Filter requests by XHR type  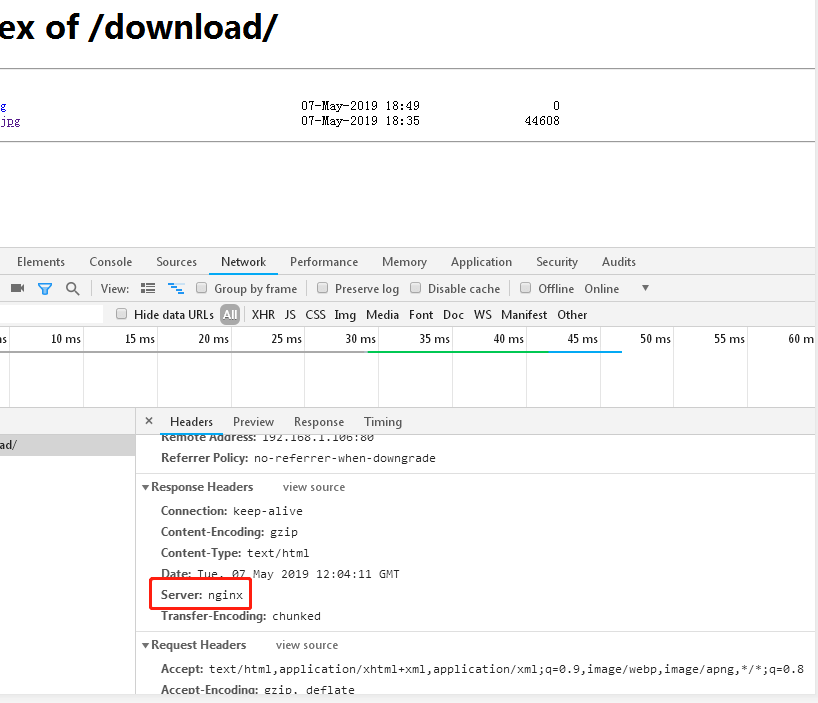point(263,315)
